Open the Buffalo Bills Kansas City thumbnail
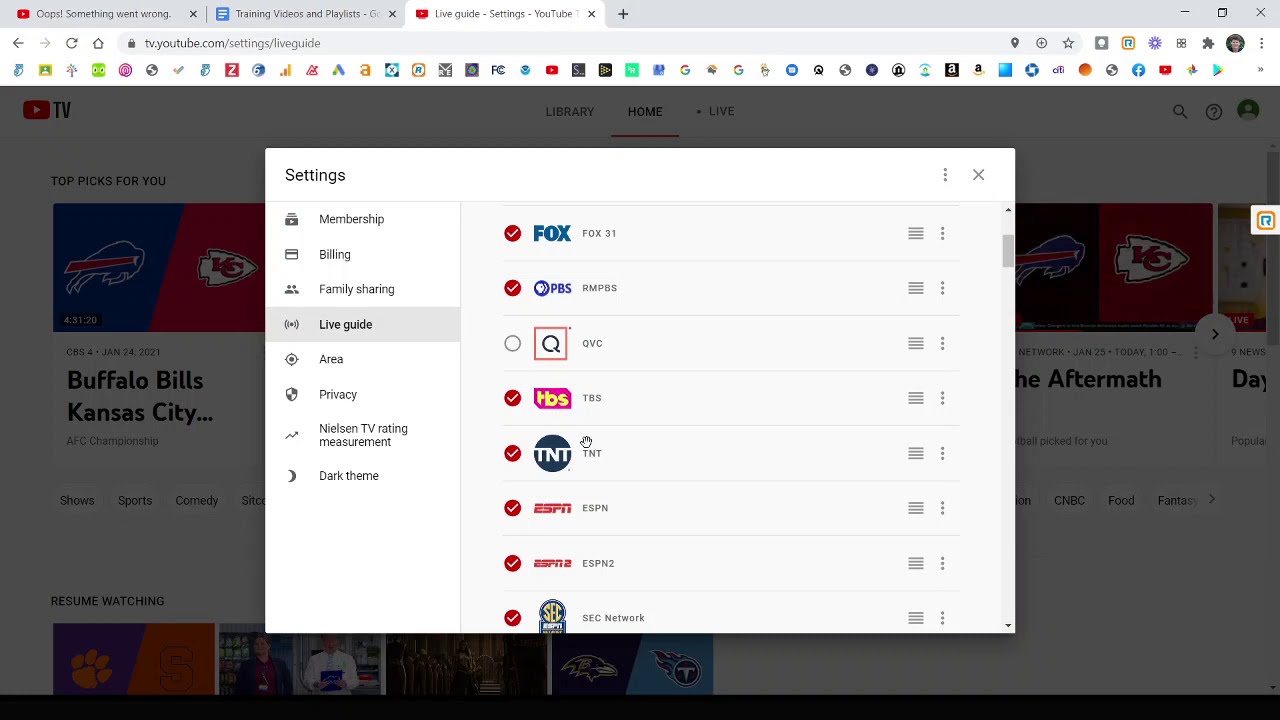Screen dimensions: 1280x720 (159, 267)
